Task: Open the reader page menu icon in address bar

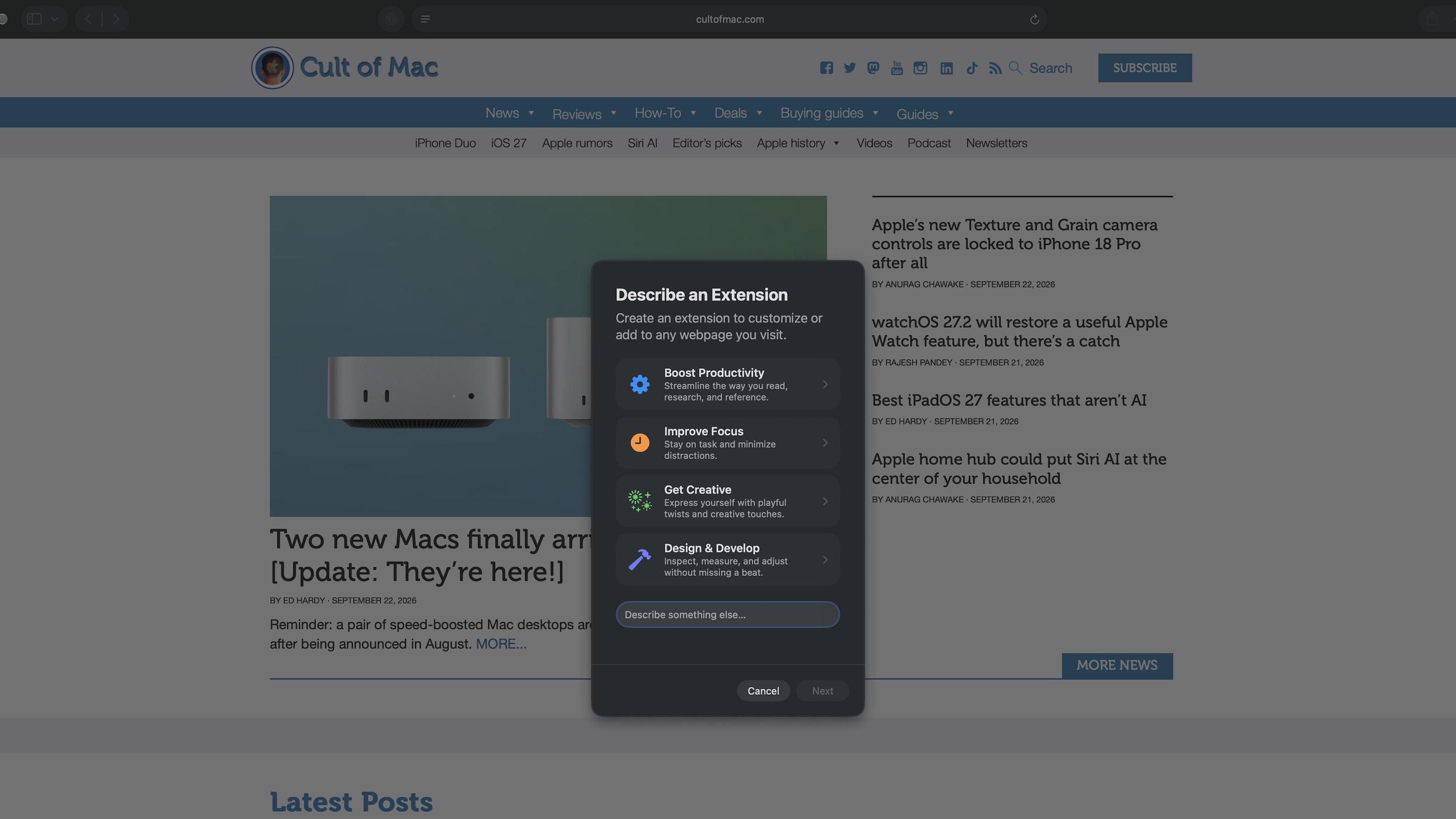Action: point(426,19)
